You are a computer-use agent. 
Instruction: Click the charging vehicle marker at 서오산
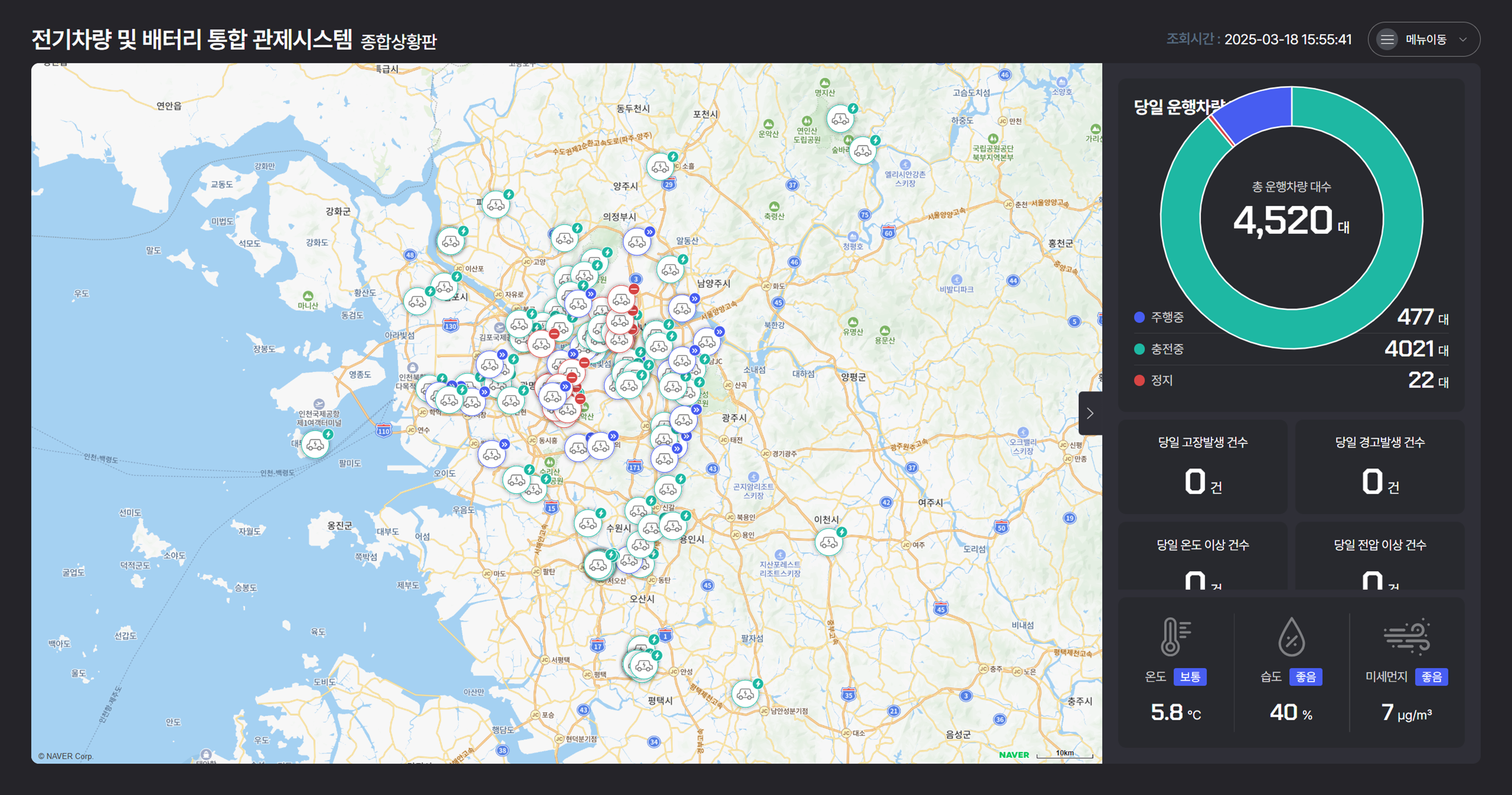[x=598, y=565]
